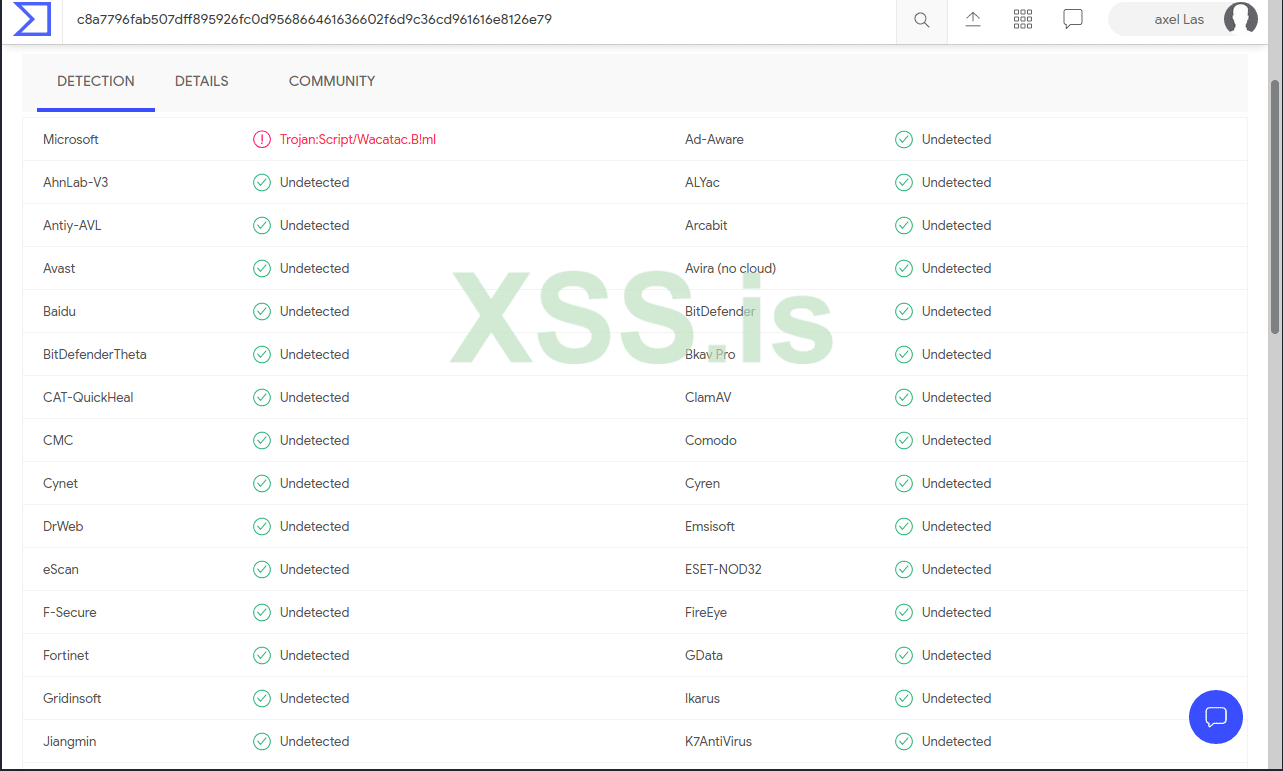
Task: Select the Arcabit vendor name
Action: click(x=706, y=226)
